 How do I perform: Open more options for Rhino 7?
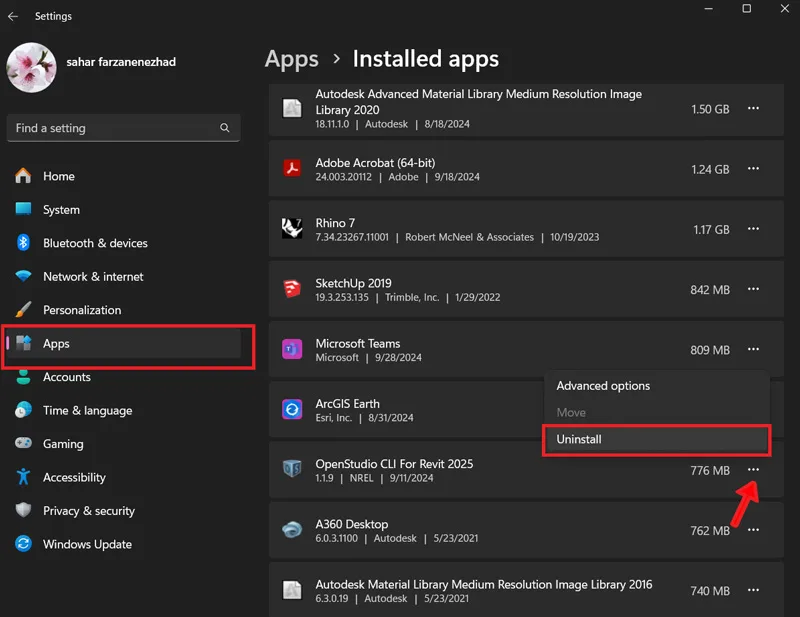coord(753,229)
